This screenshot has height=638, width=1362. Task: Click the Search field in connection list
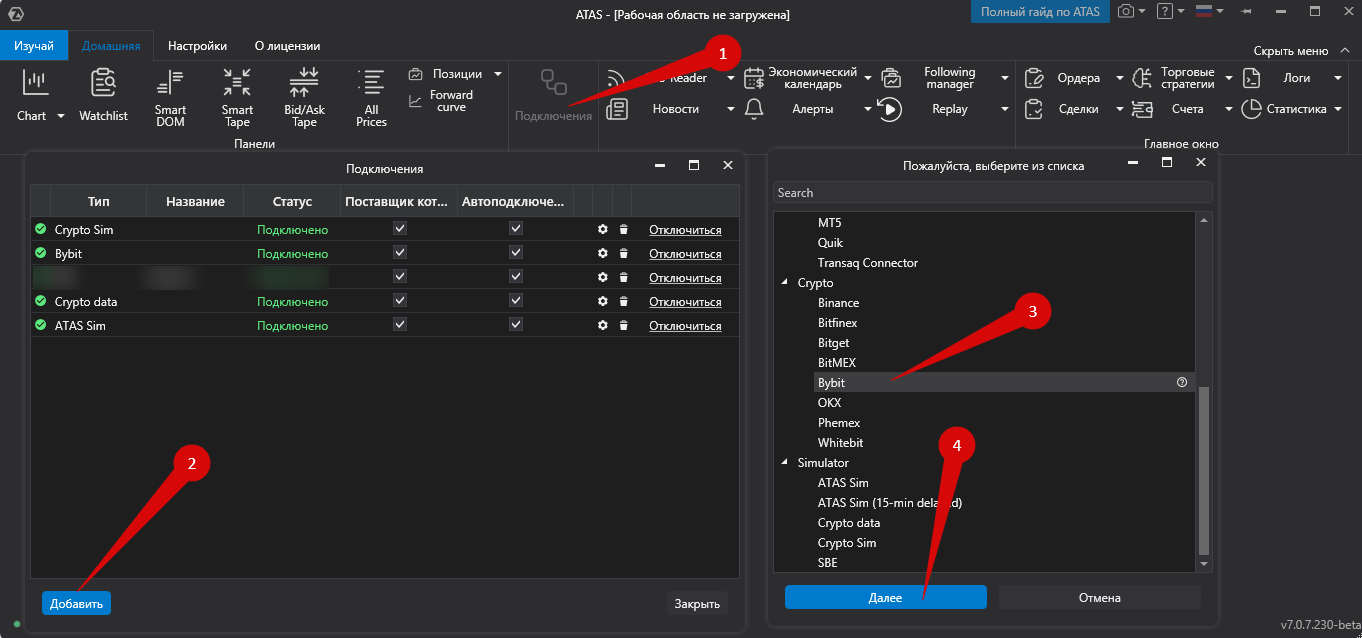[992, 192]
